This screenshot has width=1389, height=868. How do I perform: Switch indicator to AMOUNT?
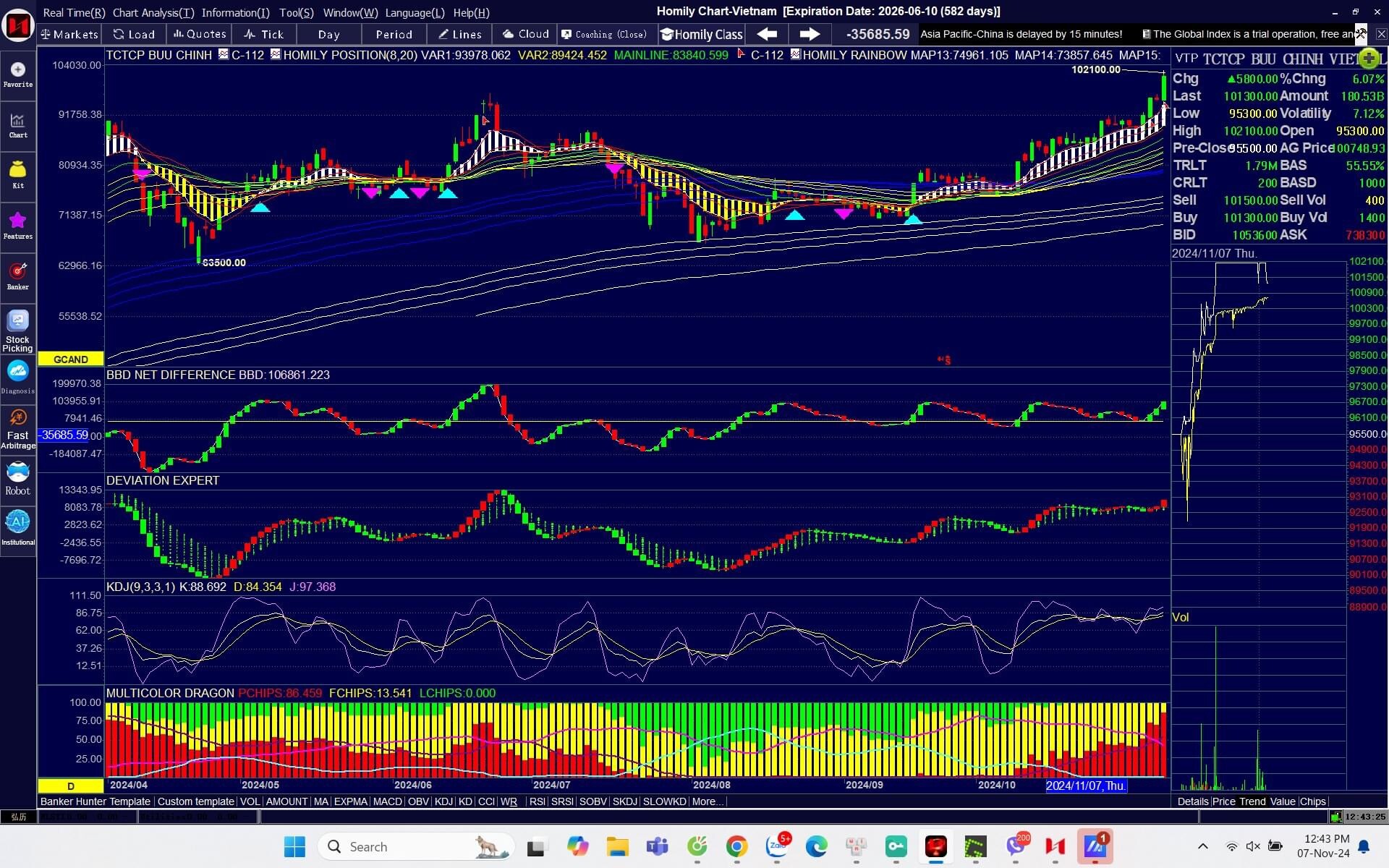[x=286, y=801]
